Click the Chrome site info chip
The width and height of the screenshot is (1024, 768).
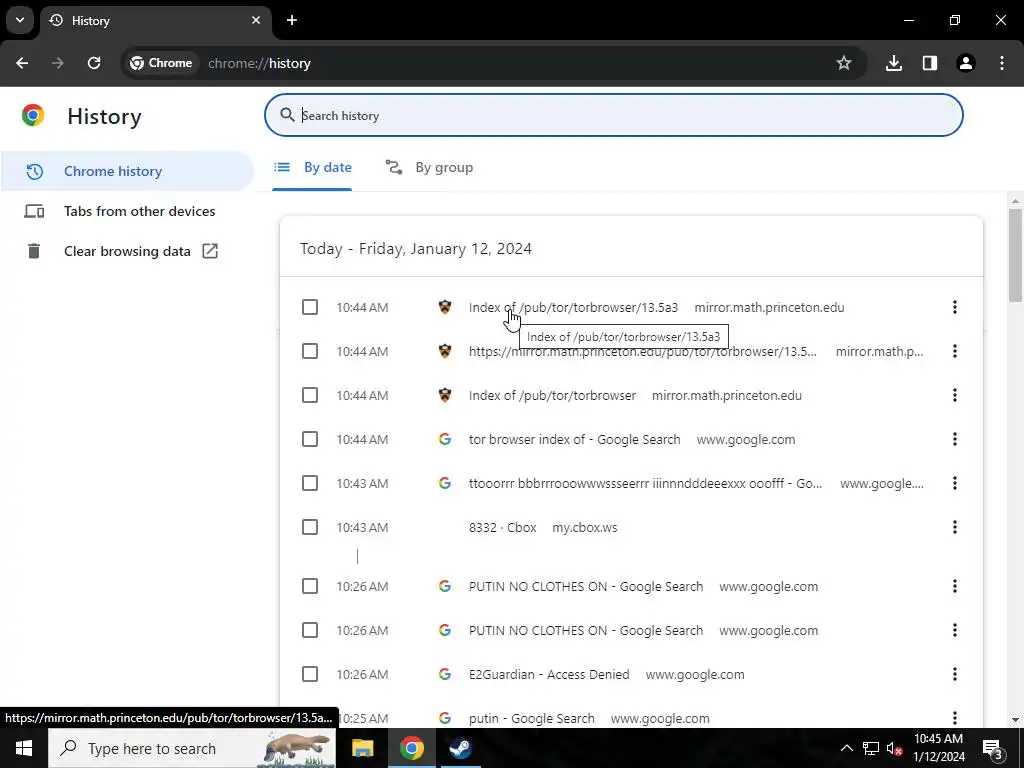coord(161,63)
